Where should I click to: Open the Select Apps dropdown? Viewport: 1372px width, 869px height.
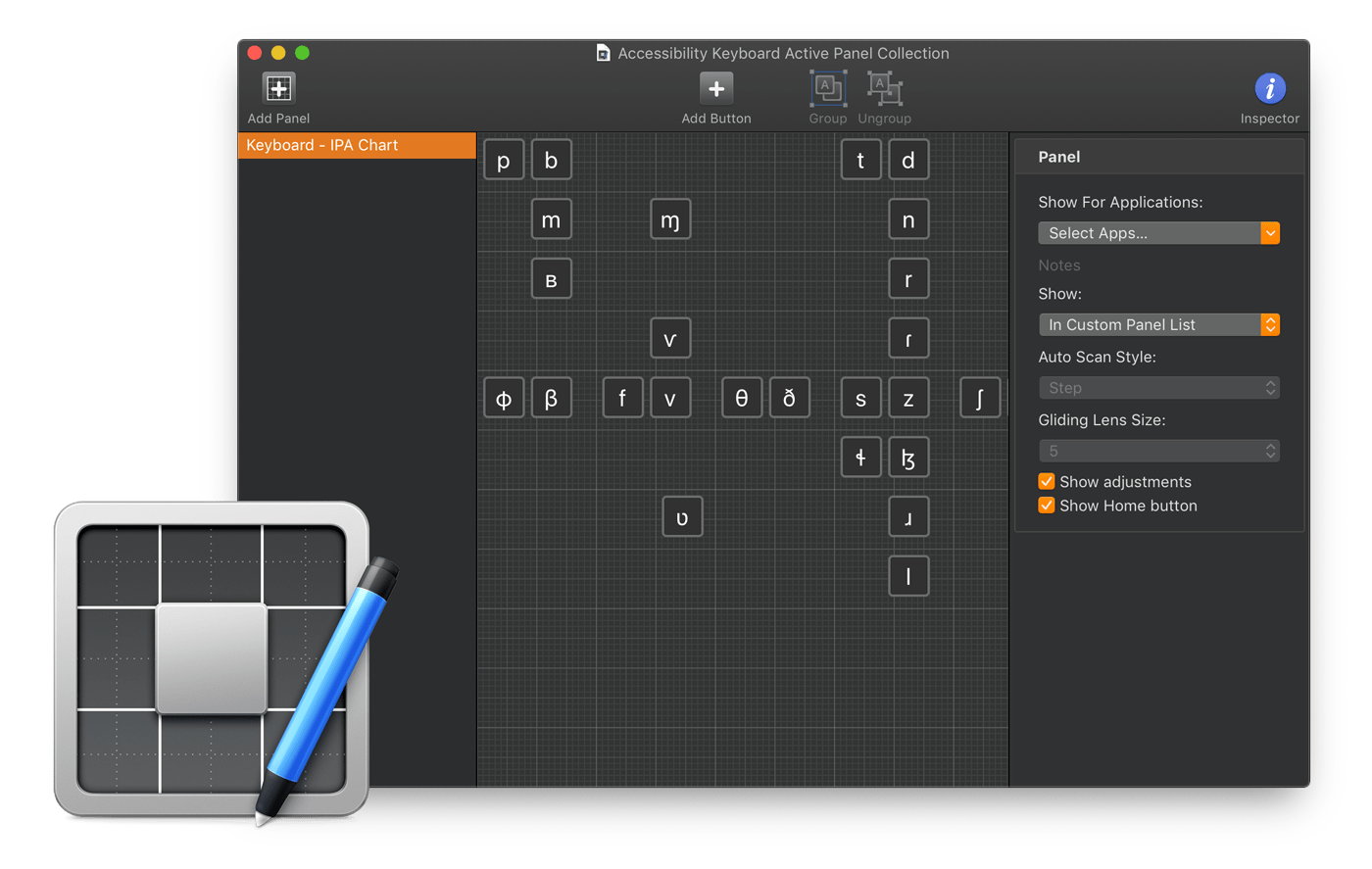click(x=1158, y=232)
